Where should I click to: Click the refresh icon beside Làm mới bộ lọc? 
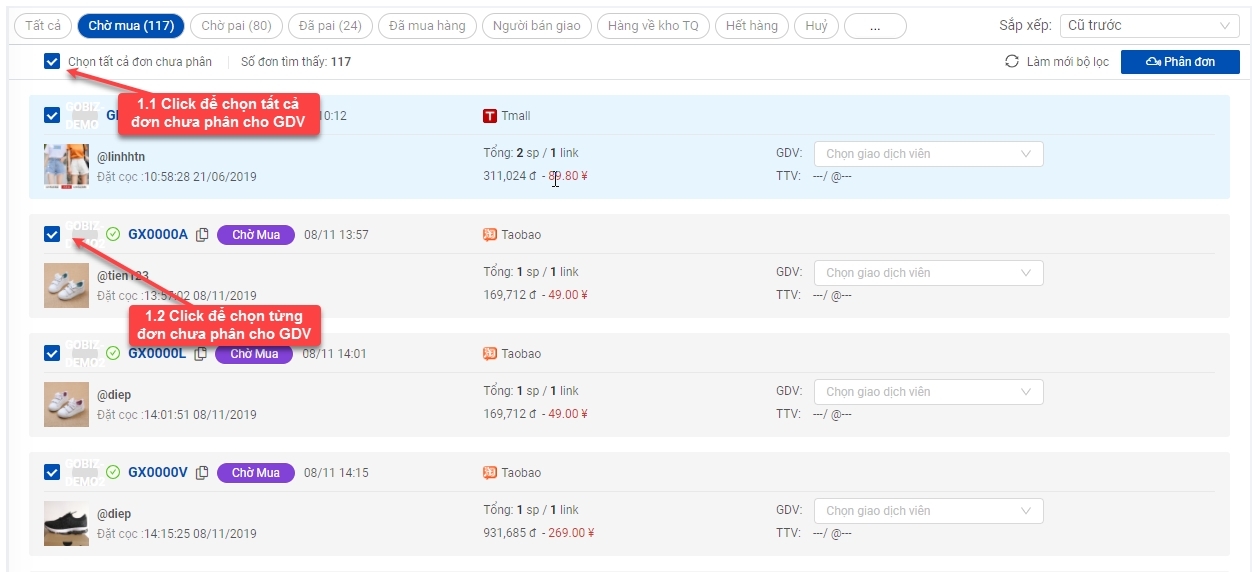click(x=1012, y=62)
